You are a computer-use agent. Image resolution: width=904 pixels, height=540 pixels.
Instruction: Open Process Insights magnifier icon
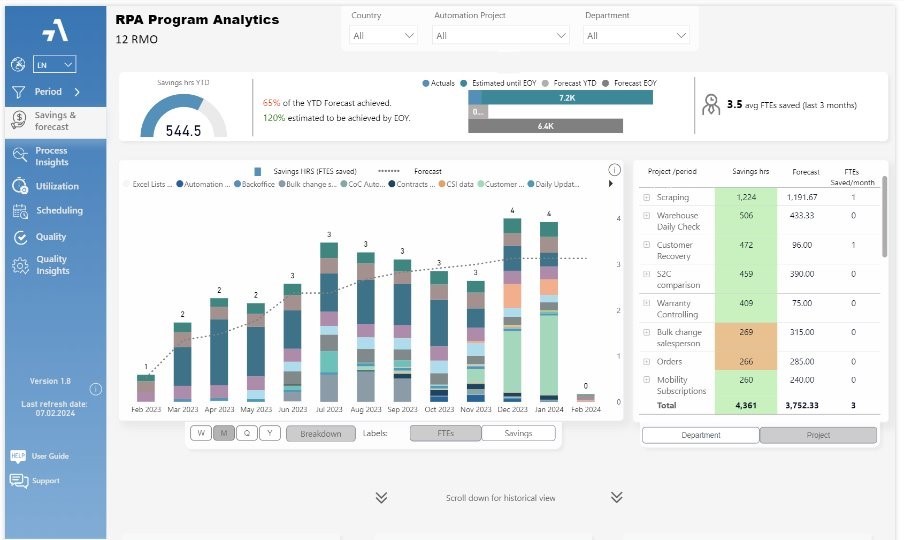[x=20, y=154]
